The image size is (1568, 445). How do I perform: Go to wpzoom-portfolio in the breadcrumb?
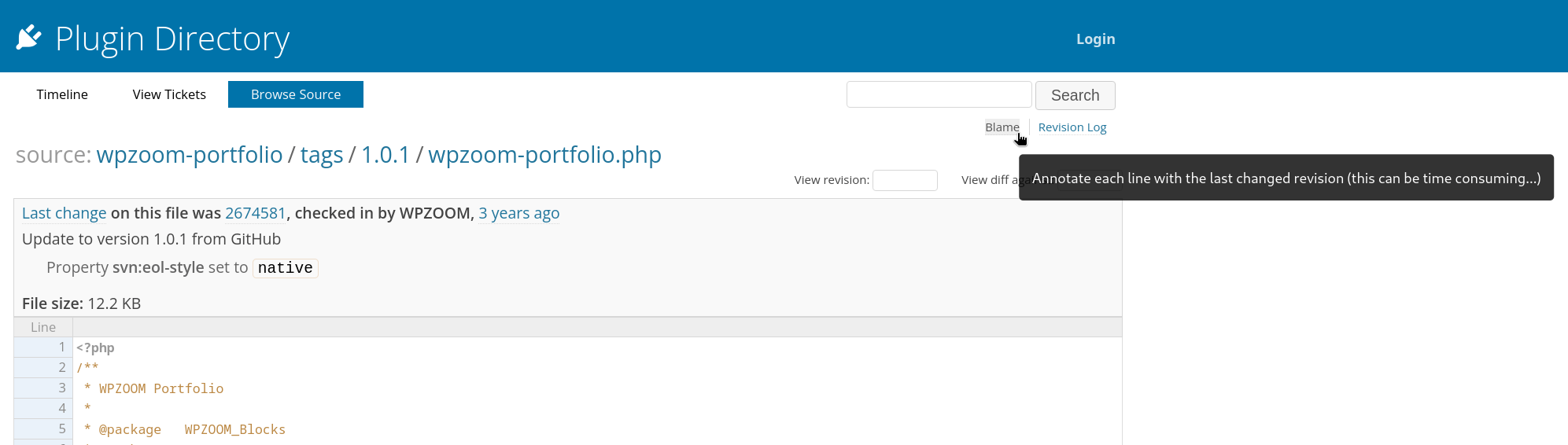pyautogui.click(x=189, y=155)
